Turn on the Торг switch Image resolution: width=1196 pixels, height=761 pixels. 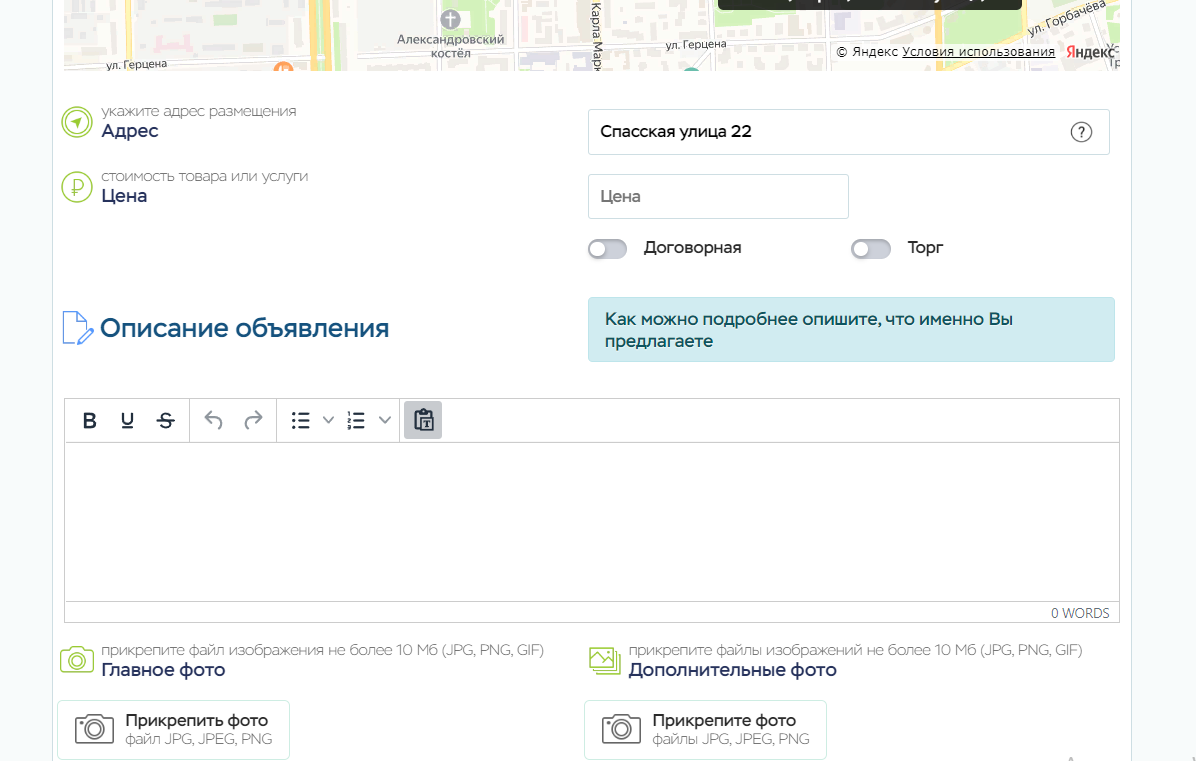click(x=870, y=249)
